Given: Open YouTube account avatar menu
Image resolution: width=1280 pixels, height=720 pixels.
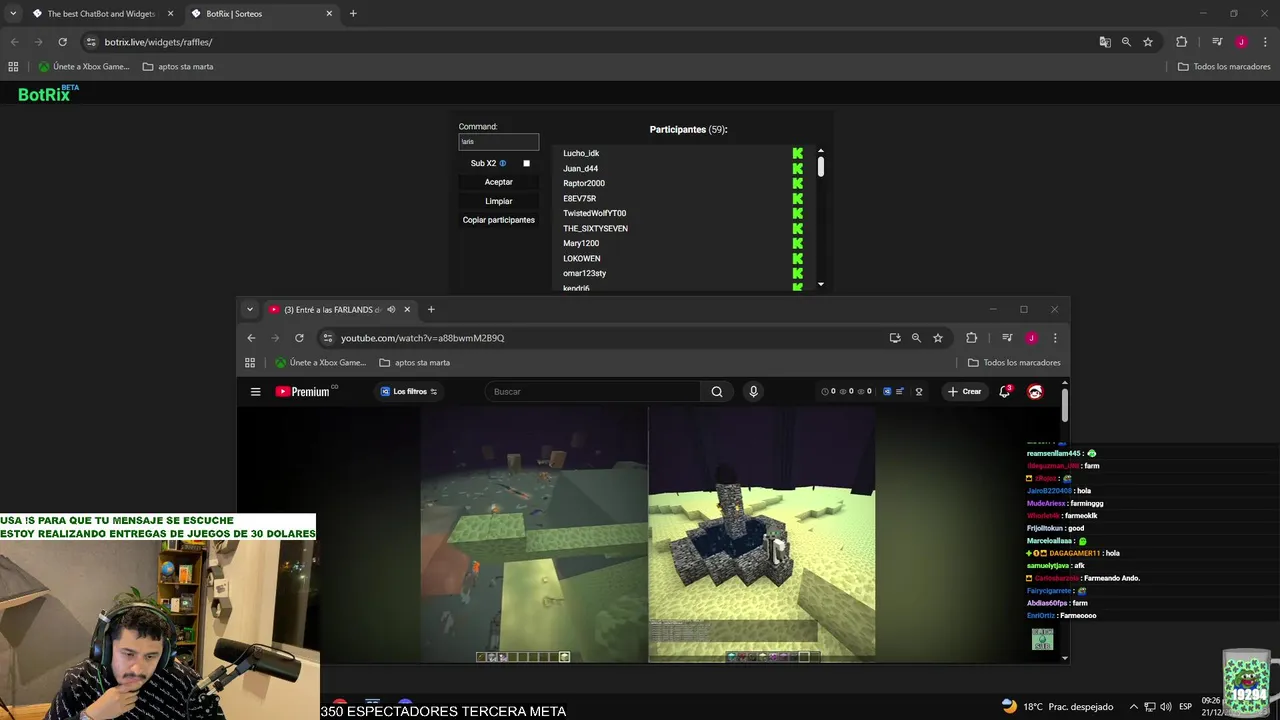Looking at the screenshot, I should pyautogui.click(x=1035, y=392).
